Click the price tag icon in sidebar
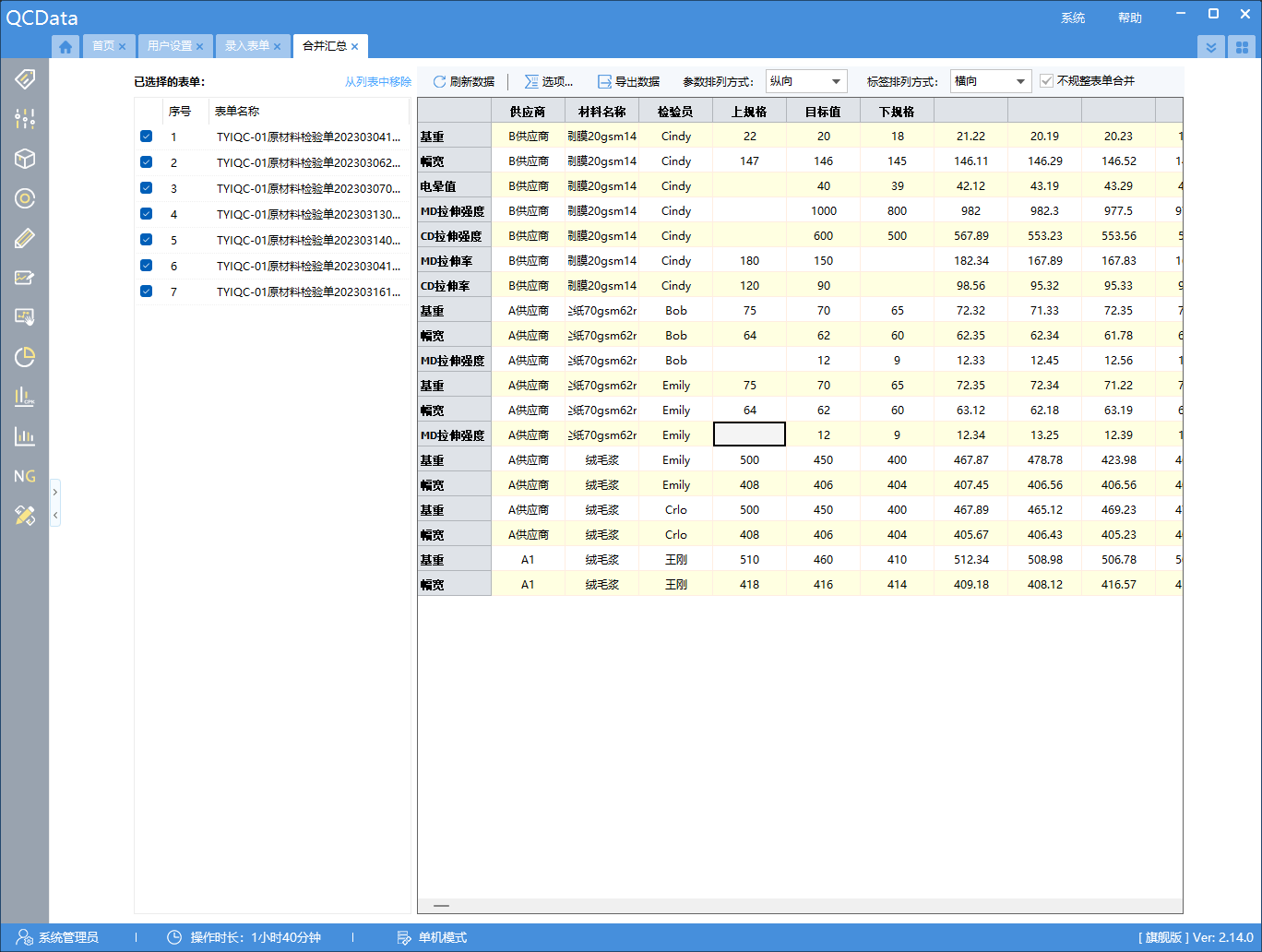 (x=25, y=78)
